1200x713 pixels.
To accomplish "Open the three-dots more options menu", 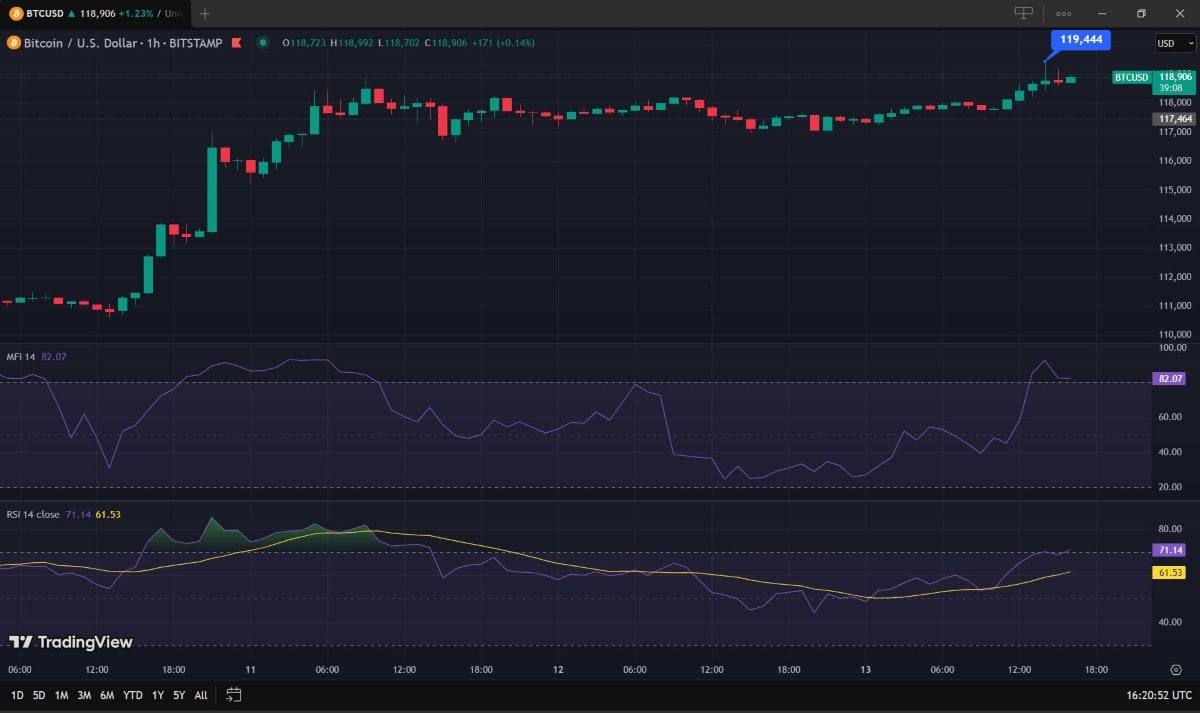I will 1063,13.
